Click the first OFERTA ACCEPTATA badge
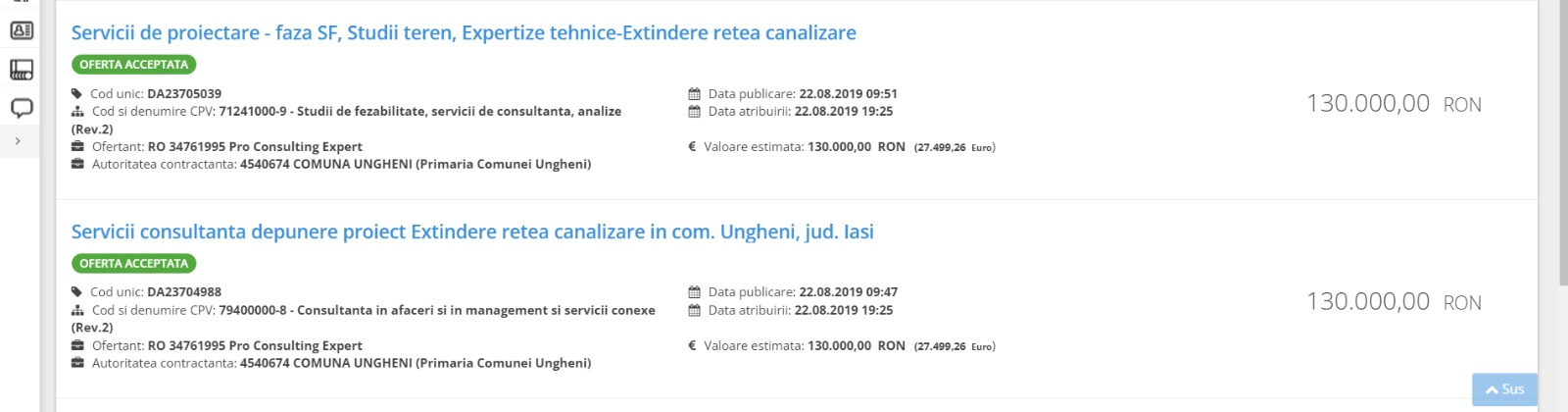The width and height of the screenshot is (1568, 412). pos(133,65)
